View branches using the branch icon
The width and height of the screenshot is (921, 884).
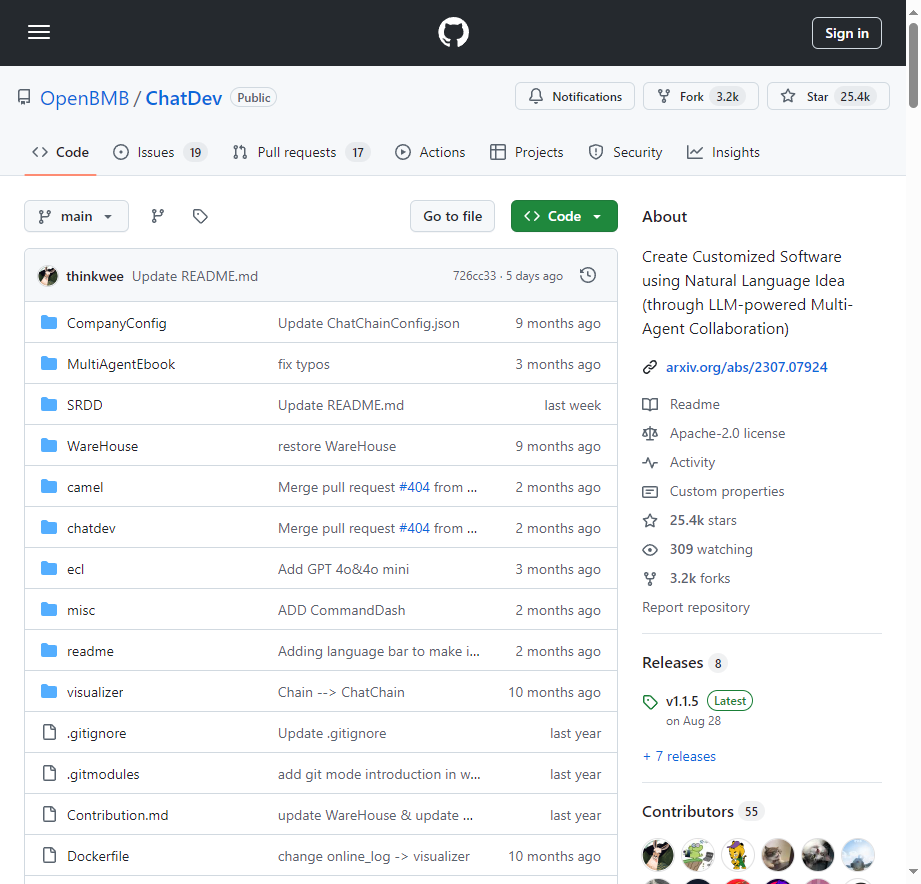[157, 216]
